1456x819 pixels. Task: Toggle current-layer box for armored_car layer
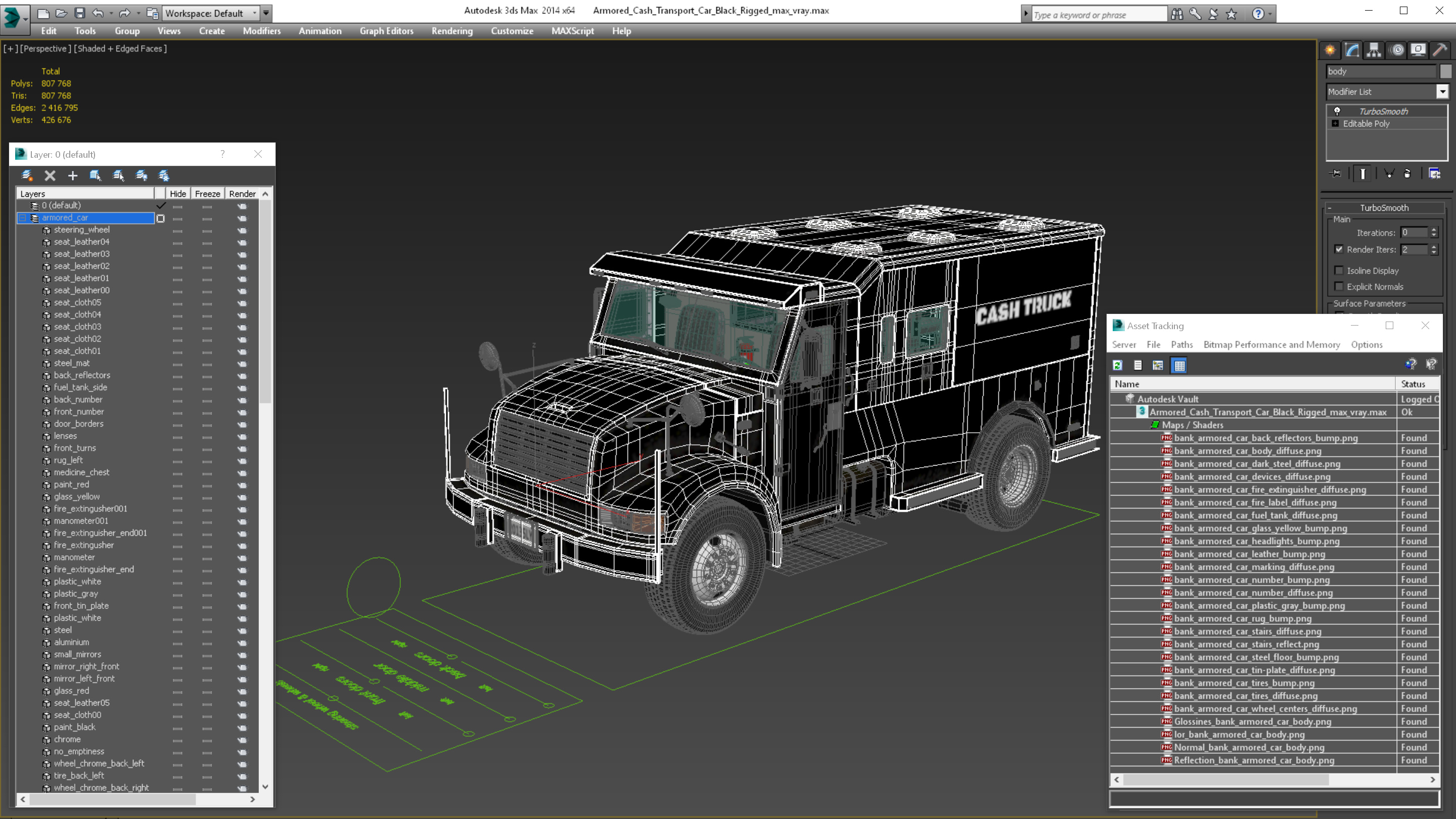(161, 218)
